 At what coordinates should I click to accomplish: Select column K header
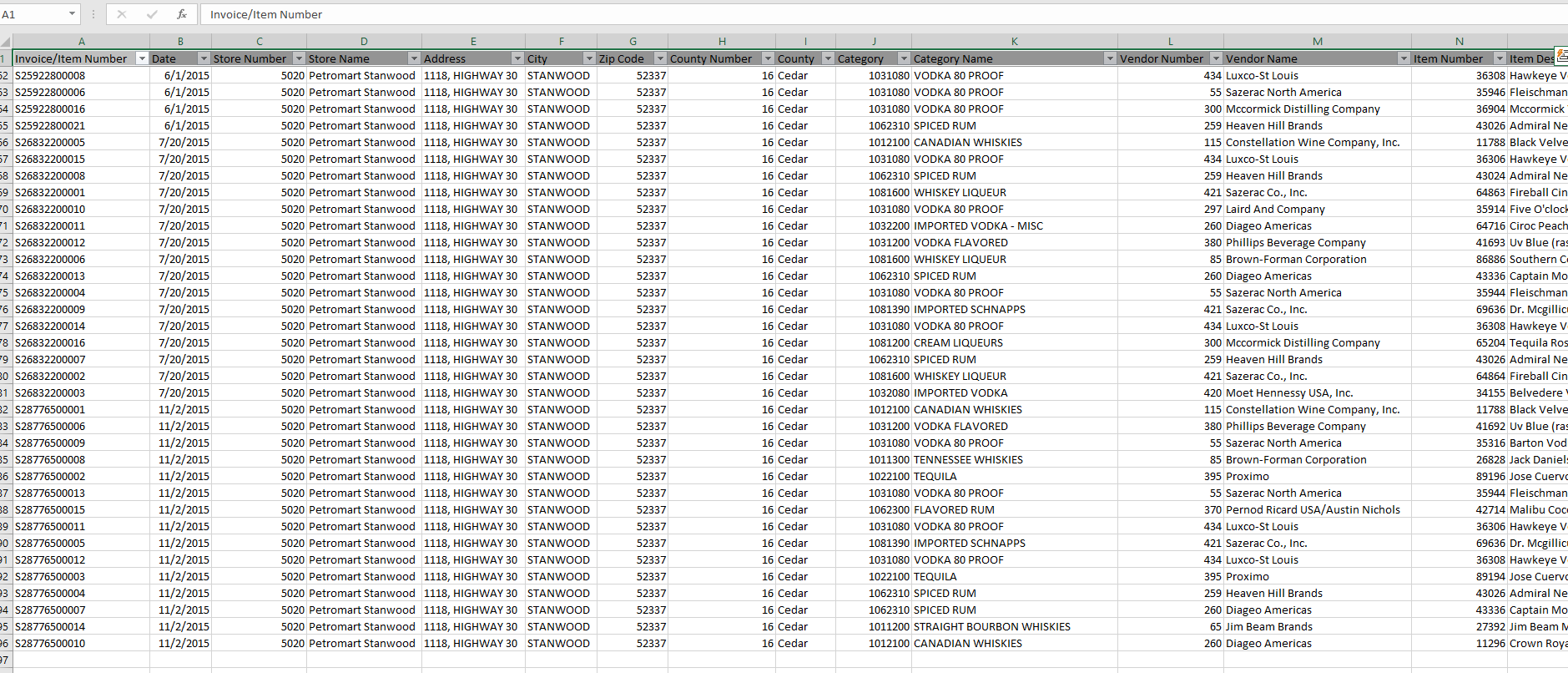1015,41
